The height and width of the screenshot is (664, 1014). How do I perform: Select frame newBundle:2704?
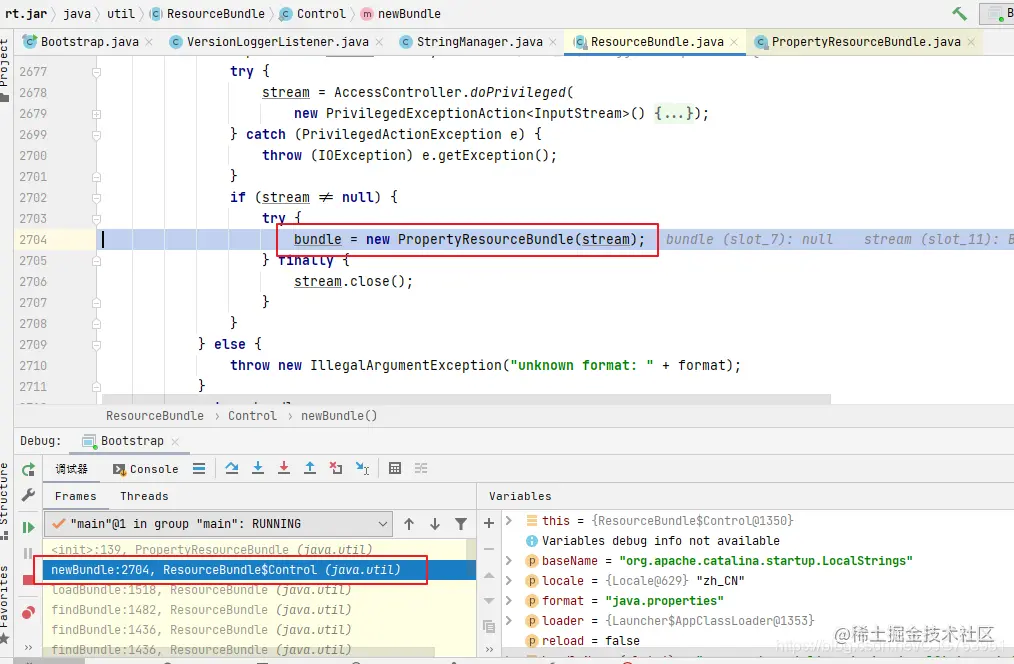pos(259,570)
